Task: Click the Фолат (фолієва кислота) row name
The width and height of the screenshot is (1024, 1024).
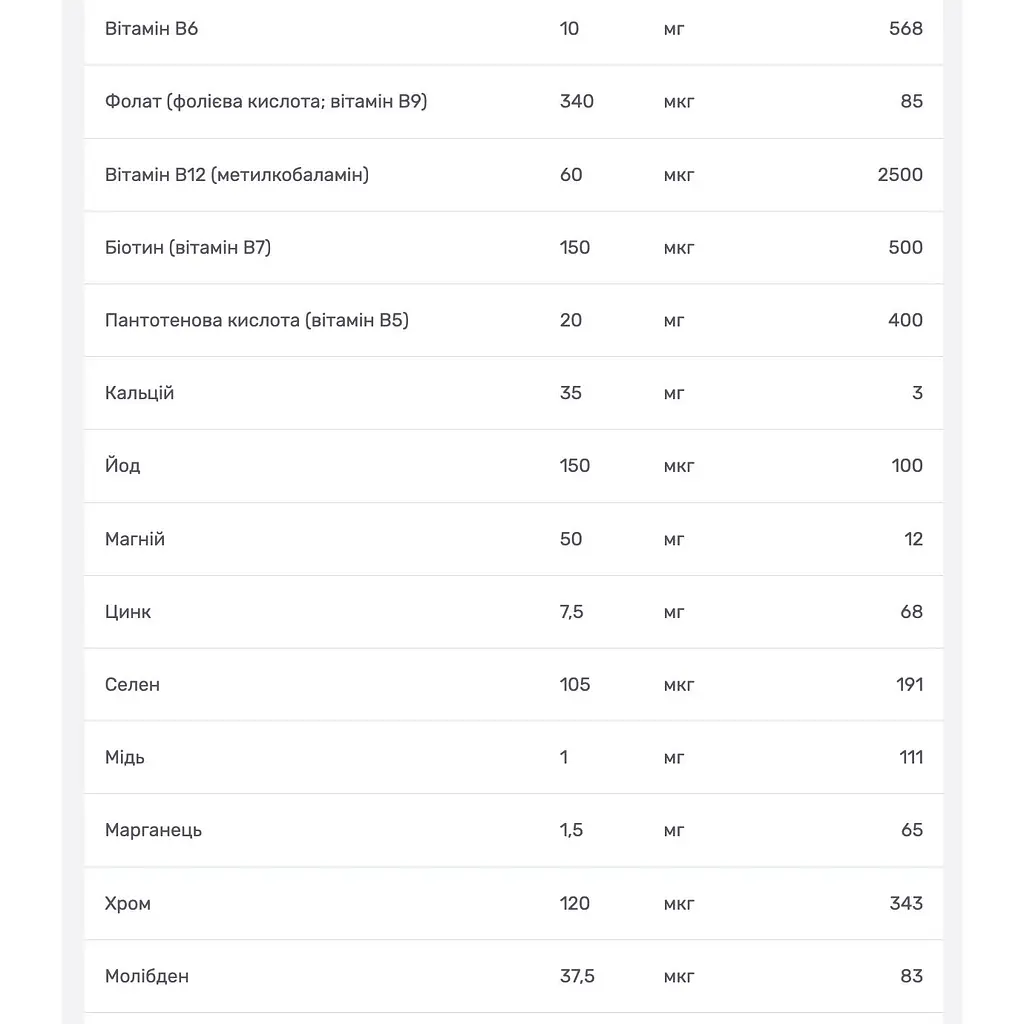Action: coord(266,101)
